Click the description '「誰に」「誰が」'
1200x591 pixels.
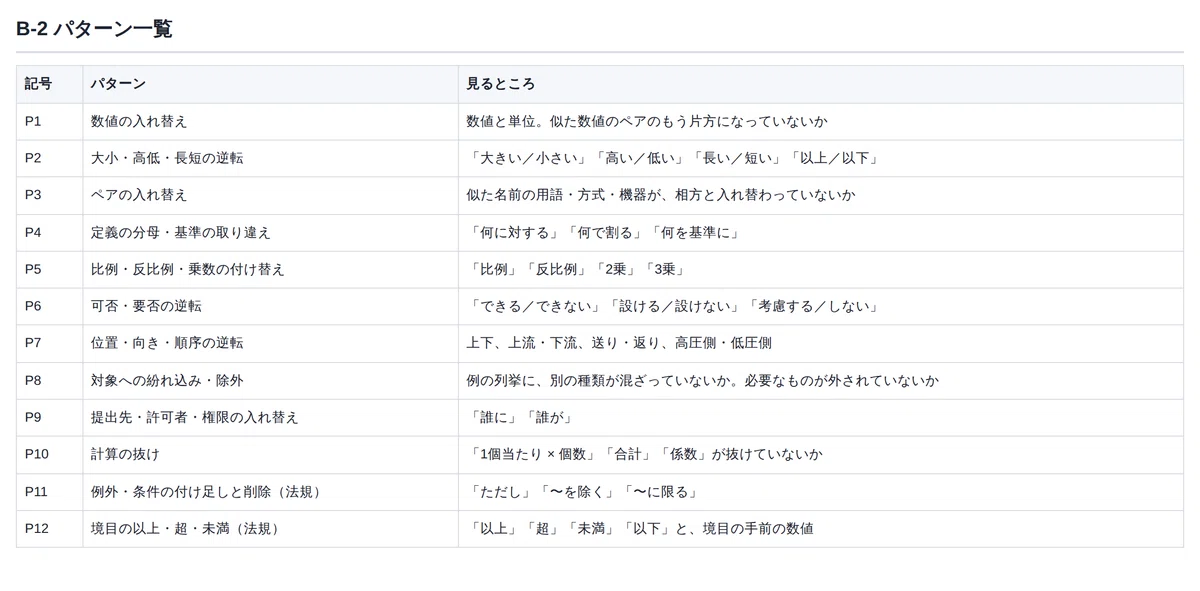pyautogui.click(x=522, y=417)
